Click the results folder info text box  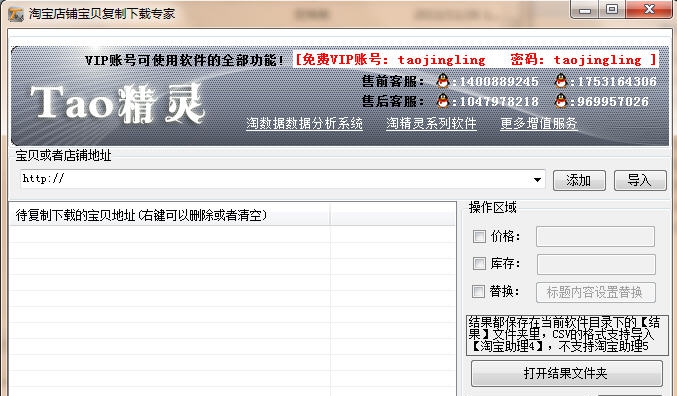point(567,335)
